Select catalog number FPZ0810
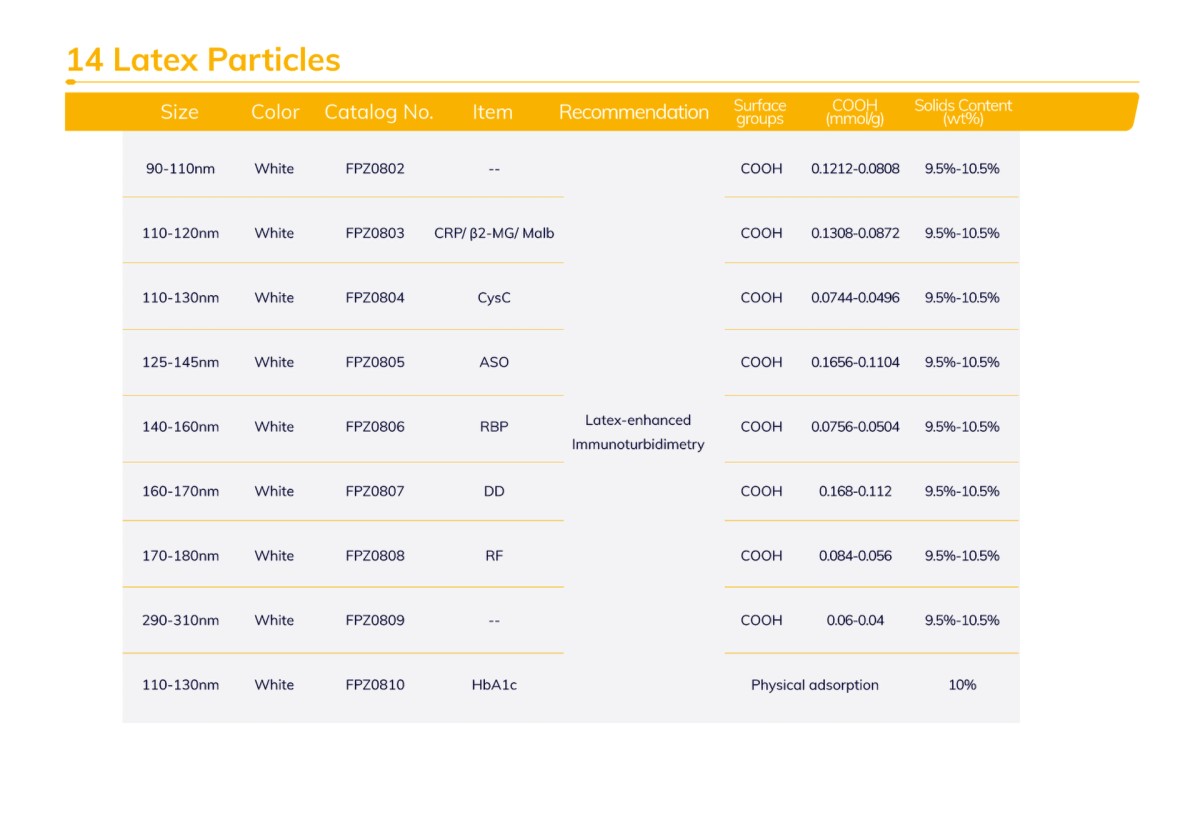This screenshot has height=813, width=1200. click(x=375, y=685)
